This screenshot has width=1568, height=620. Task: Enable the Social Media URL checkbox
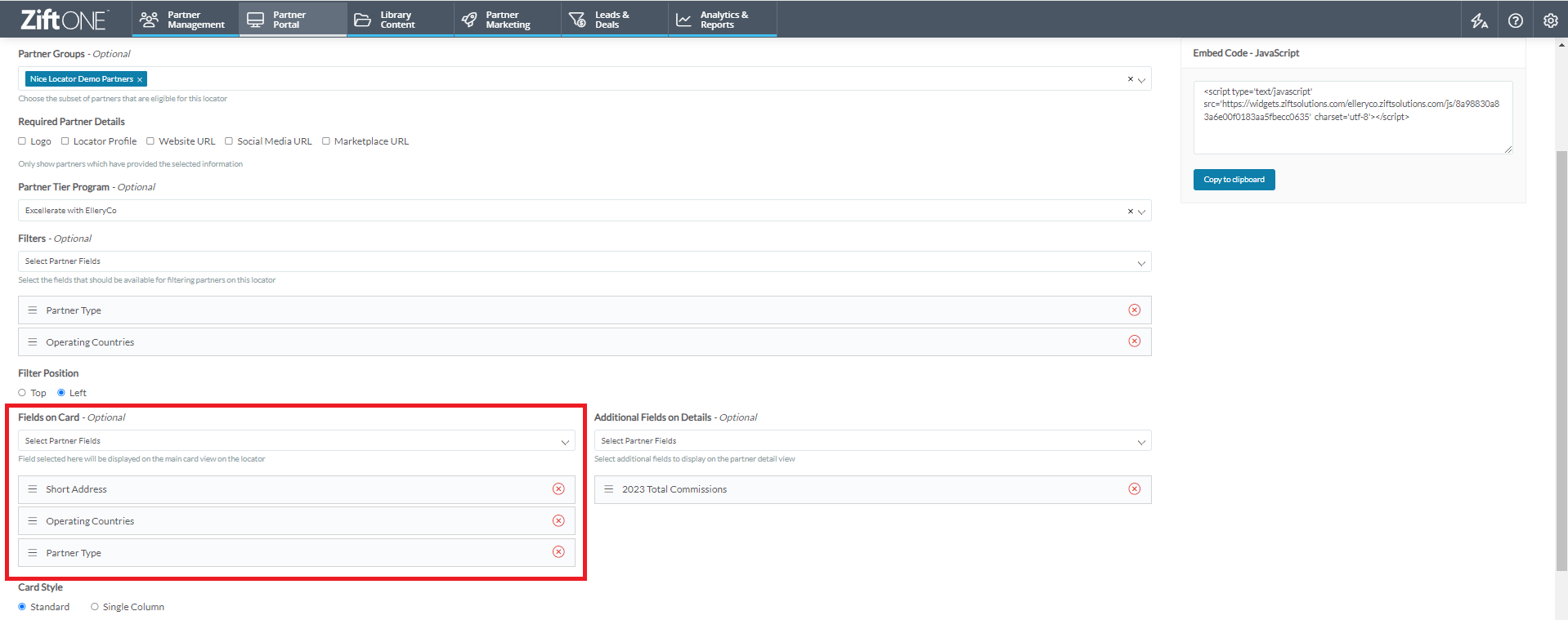coord(229,141)
